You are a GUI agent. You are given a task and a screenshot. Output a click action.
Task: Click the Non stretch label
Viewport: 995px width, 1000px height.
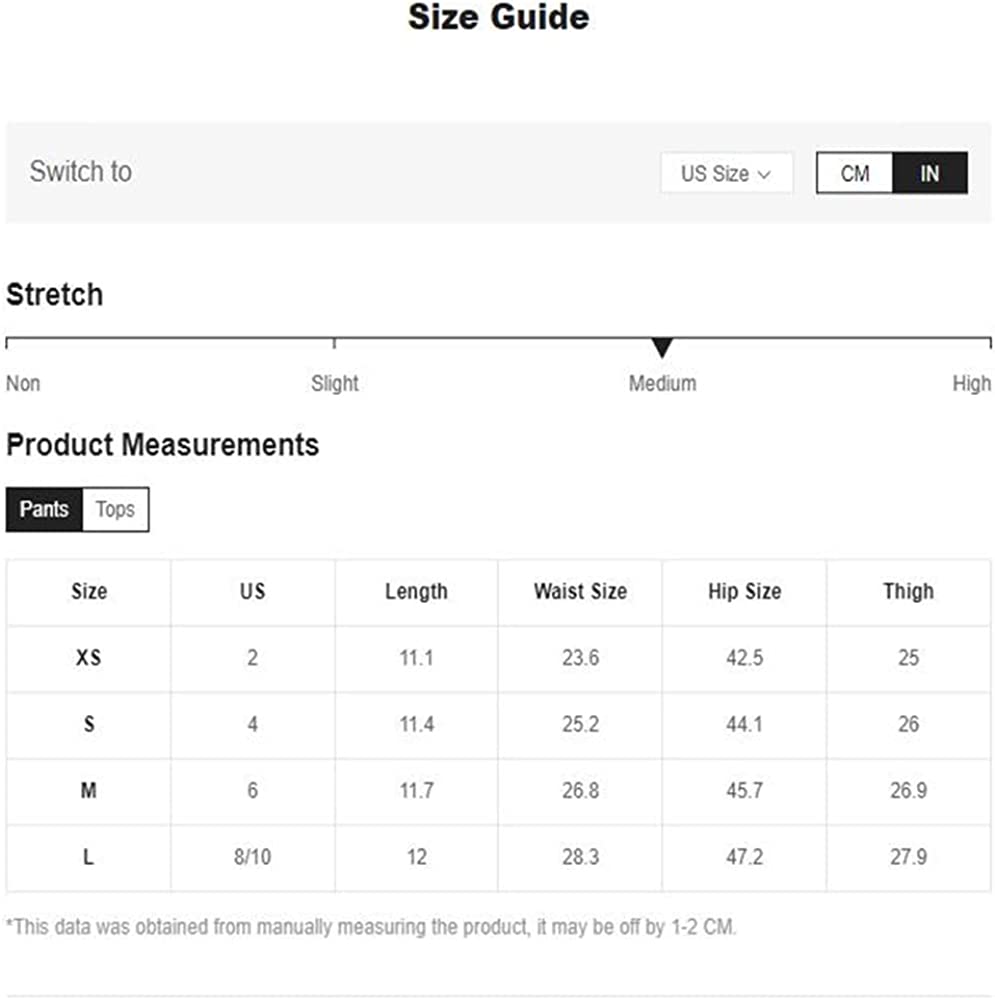[23, 383]
